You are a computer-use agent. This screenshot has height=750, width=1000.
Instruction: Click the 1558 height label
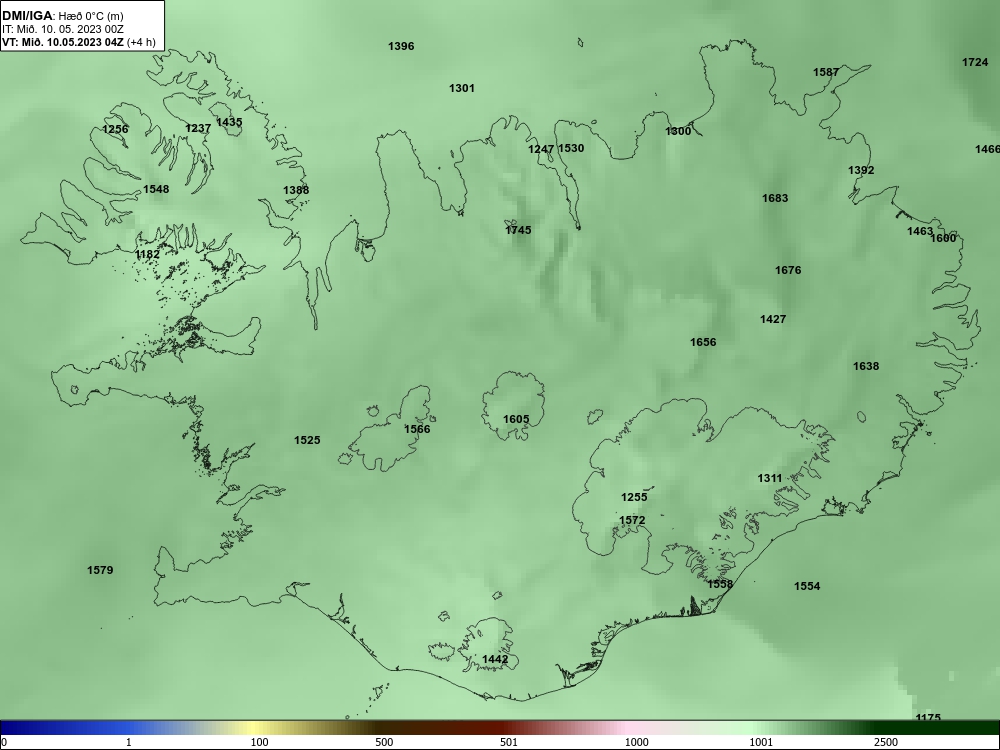point(720,584)
